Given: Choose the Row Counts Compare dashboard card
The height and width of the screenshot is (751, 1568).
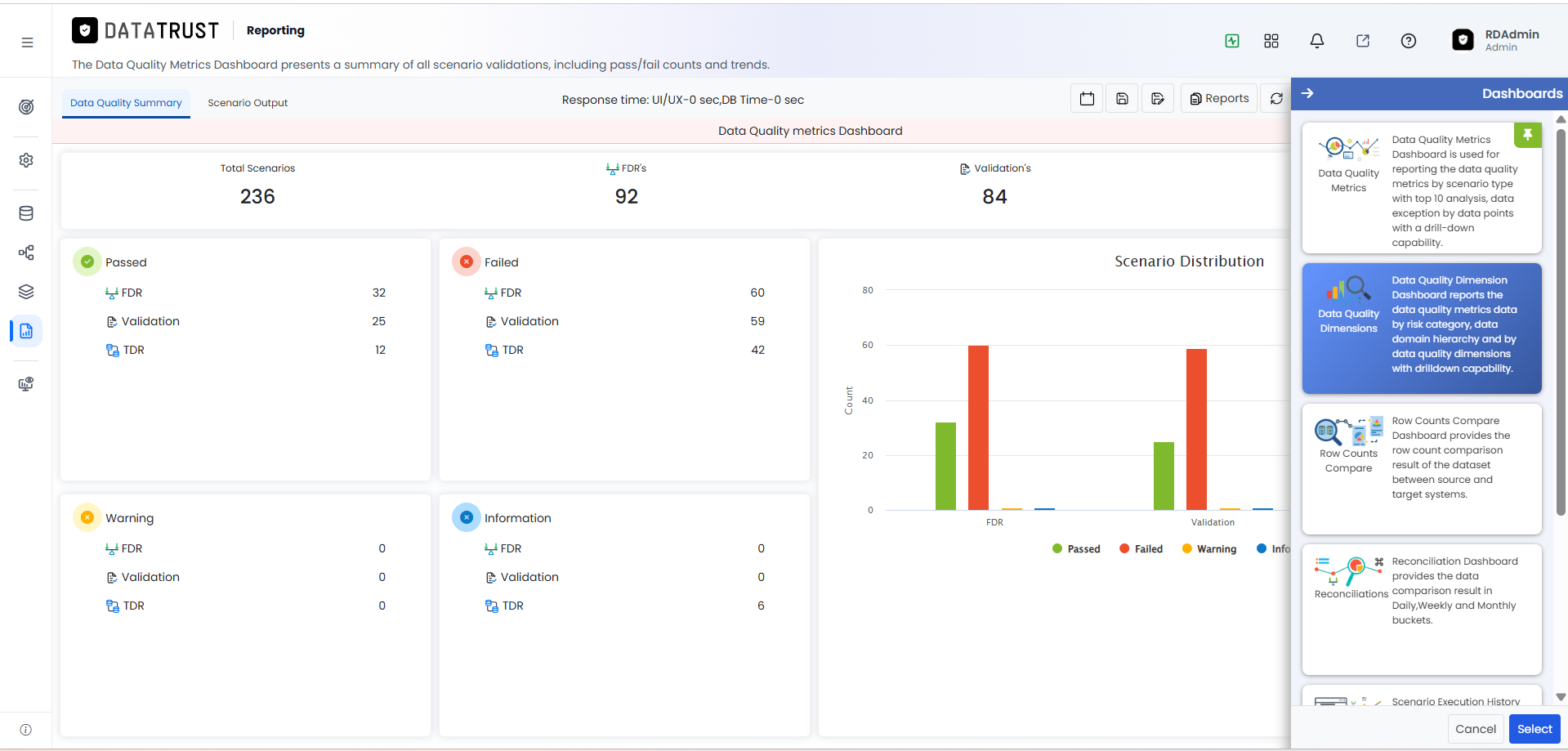Looking at the screenshot, I should (x=1422, y=469).
